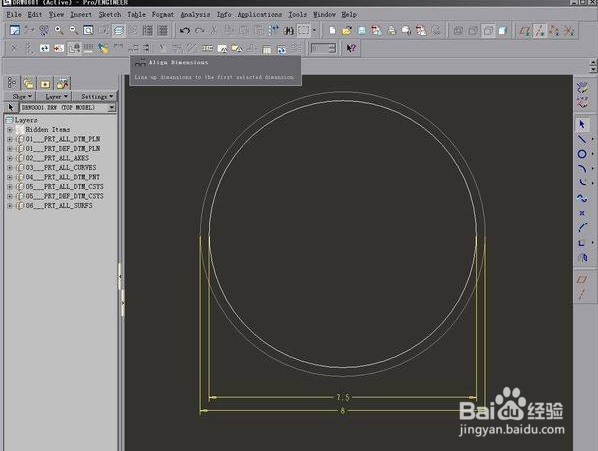The image size is (598, 451).
Task: Open the Analysis menu
Action: tap(195, 14)
